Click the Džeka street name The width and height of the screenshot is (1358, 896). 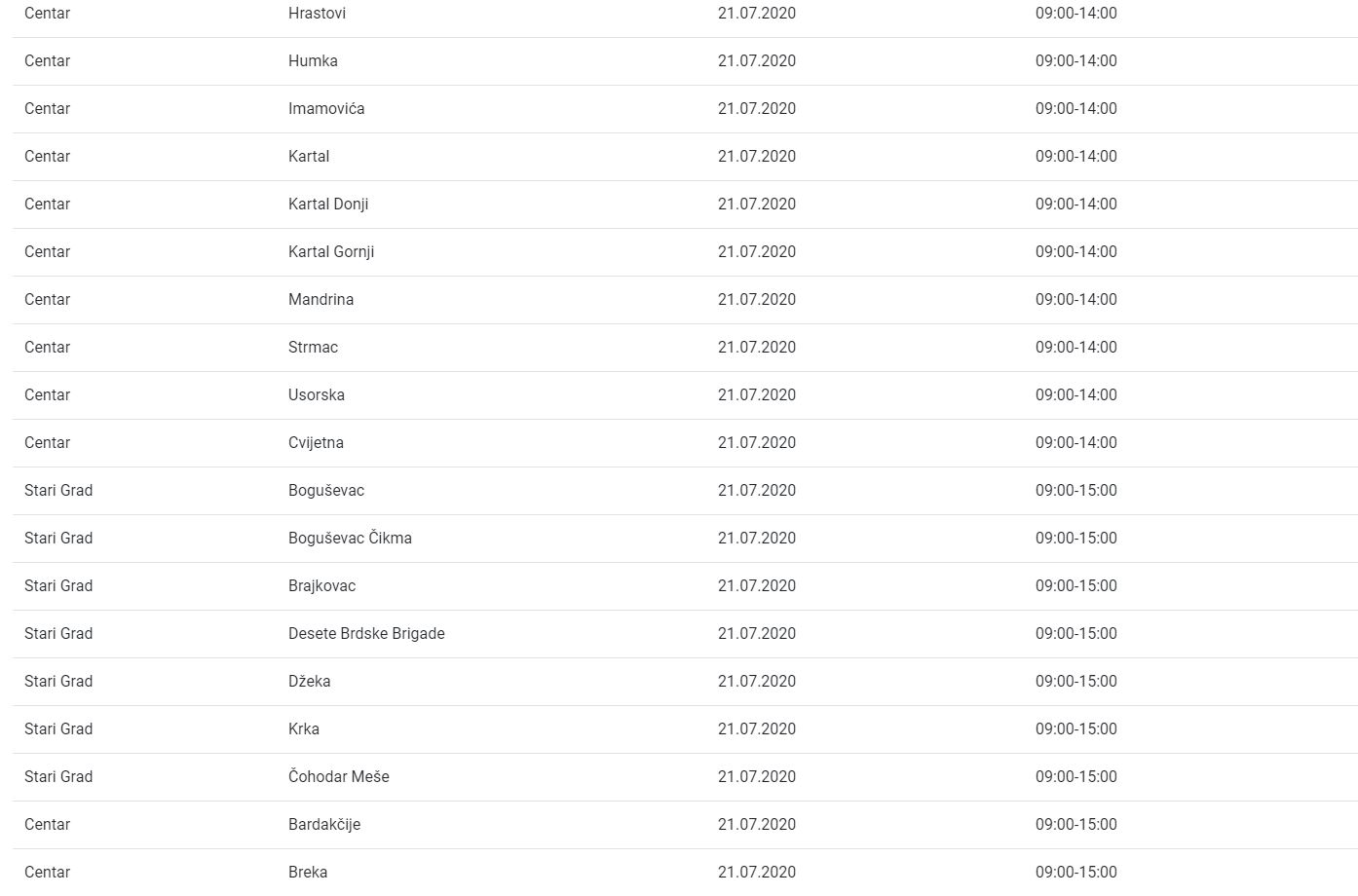(x=309, y=682)
